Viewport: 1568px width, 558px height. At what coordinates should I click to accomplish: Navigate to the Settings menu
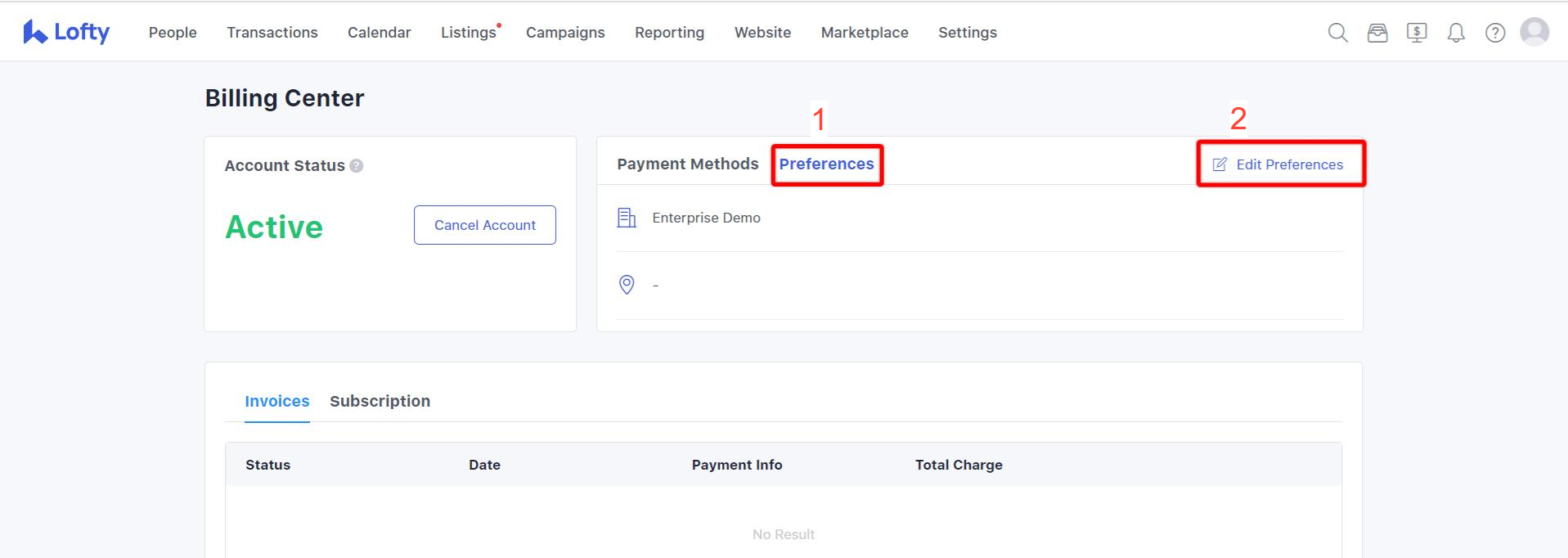pyautogui.click(x=968, y=33)
